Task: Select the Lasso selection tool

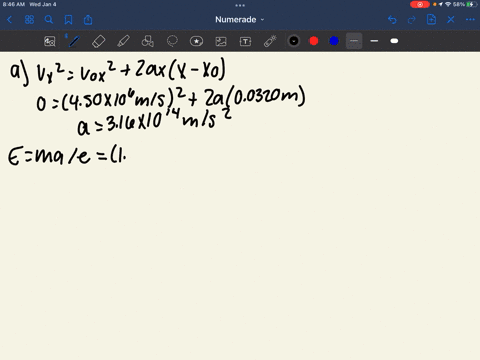Action: (172, 41)
